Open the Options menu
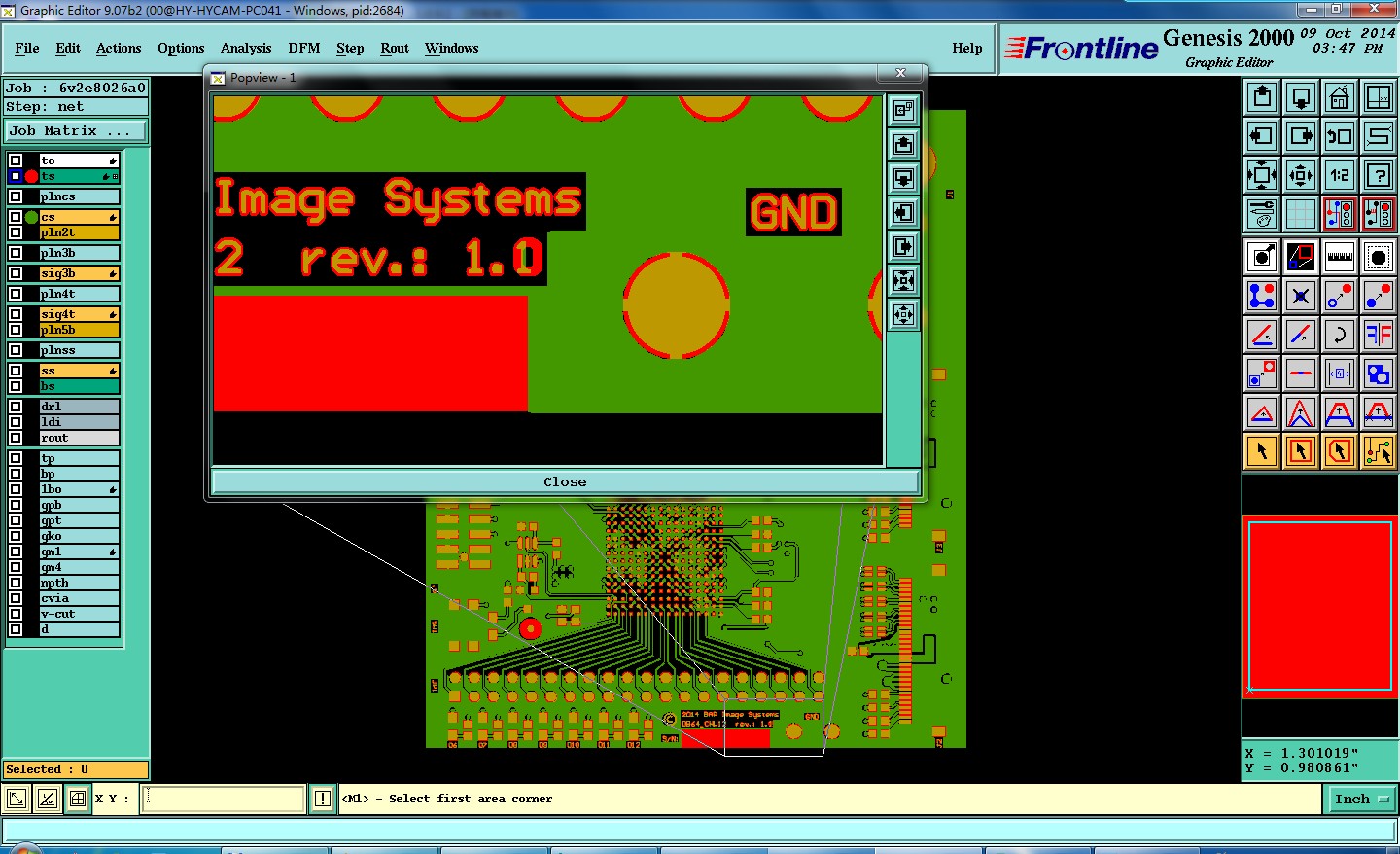This screenshot has width=1400, height=854. [x=181, y=49]
